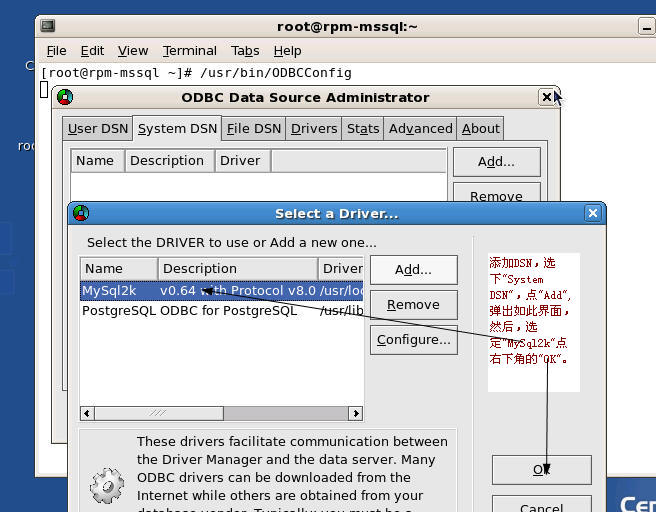
Task: Open the File menu in terminal
Action: [x=56, y=51]
